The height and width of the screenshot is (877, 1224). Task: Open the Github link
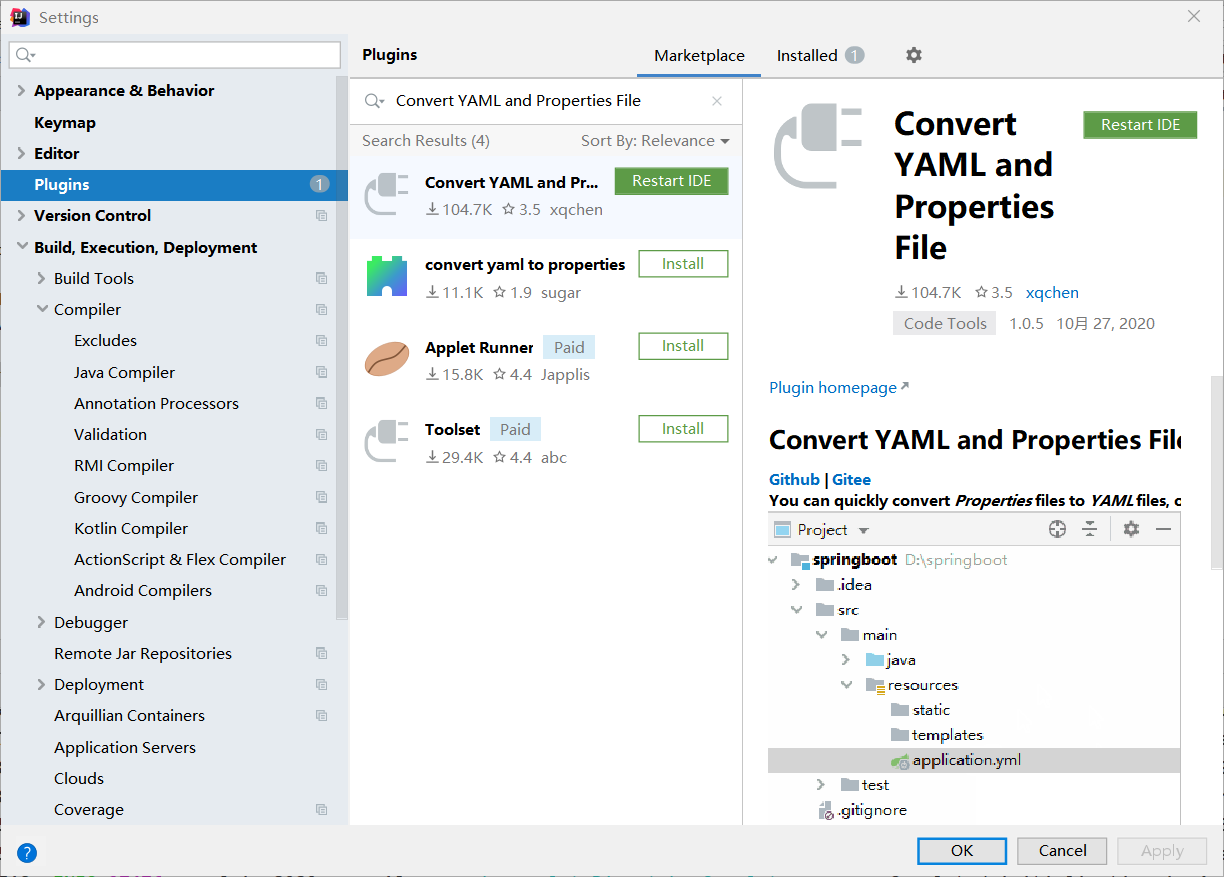point(794,480)
